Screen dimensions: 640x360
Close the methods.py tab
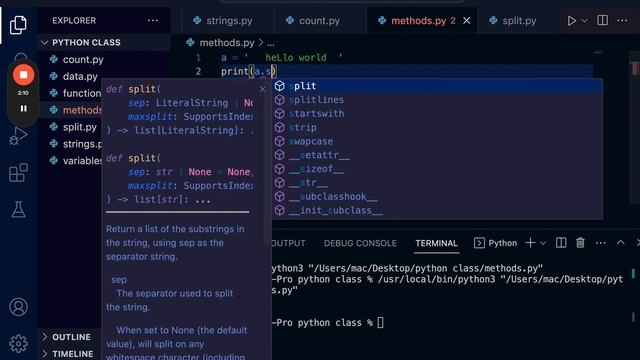pyautogui.click(x=467, y=20)
